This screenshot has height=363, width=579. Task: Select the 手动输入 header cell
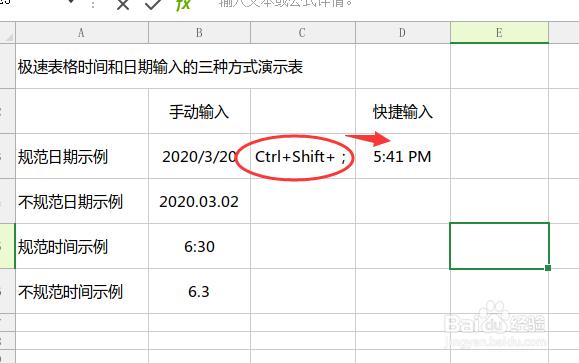tap(199, 112)
